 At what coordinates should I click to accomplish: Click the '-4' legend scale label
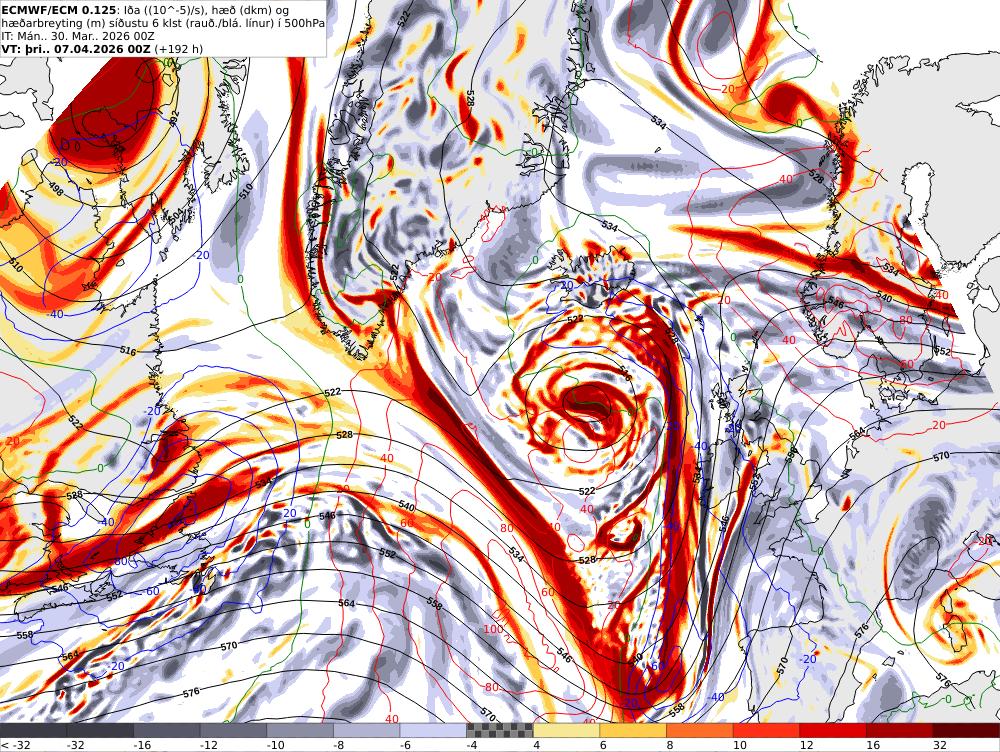472,745
